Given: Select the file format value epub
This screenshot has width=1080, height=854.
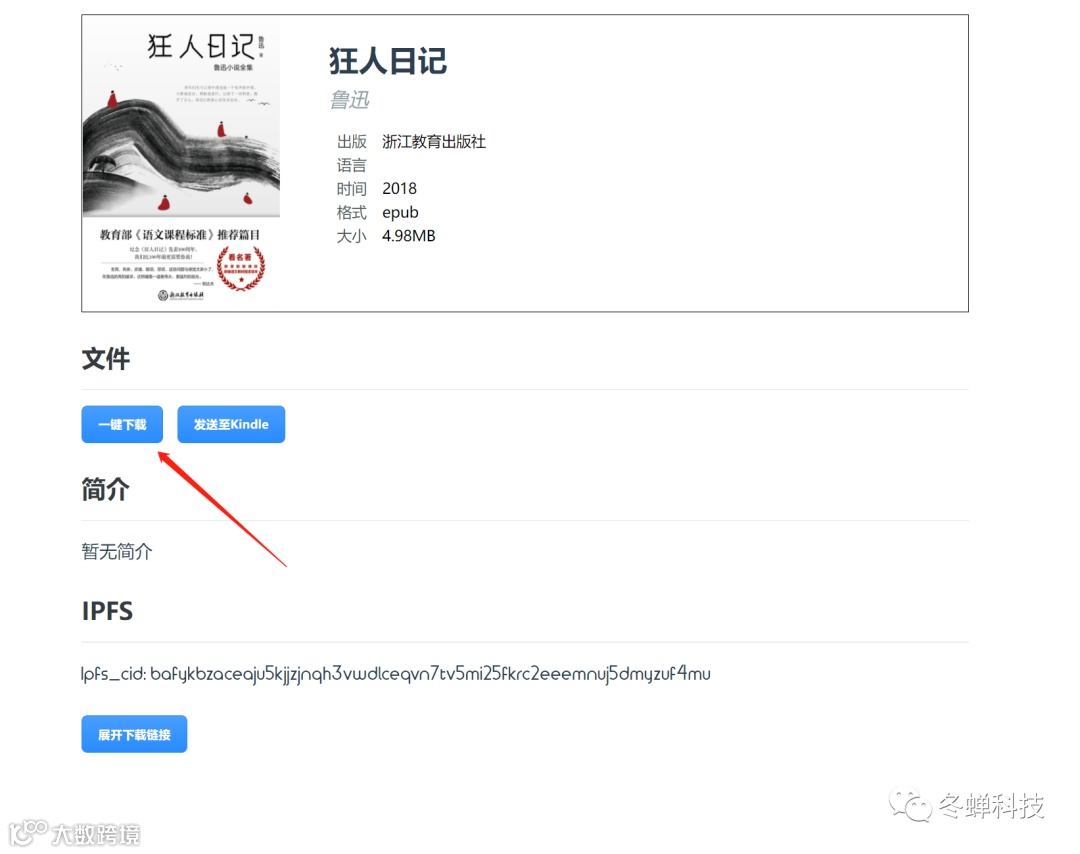Looking at the screenshot, I should (400, 212).
